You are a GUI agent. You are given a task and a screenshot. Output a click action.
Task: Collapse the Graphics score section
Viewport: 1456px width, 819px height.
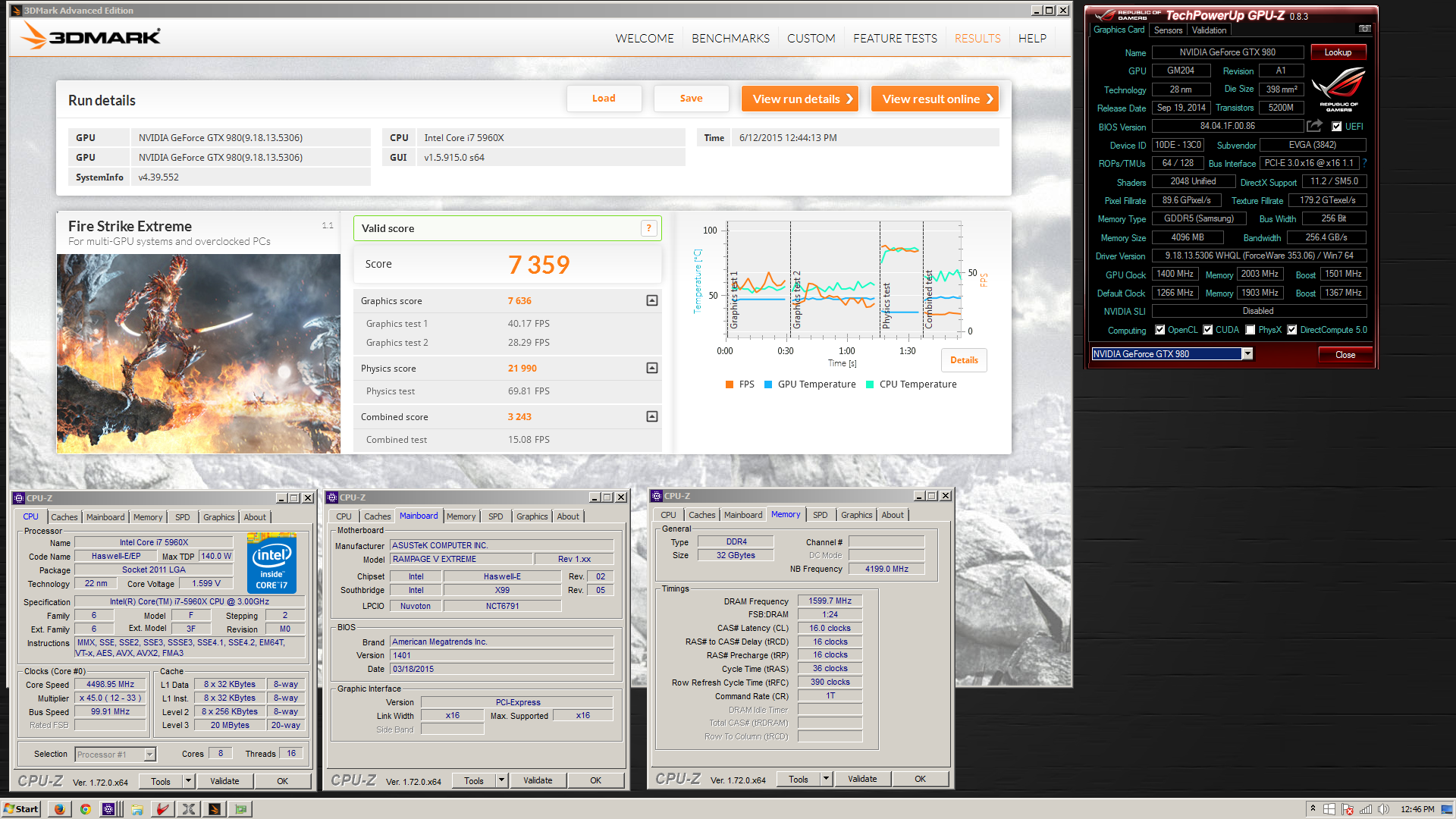tap(651, 301)
